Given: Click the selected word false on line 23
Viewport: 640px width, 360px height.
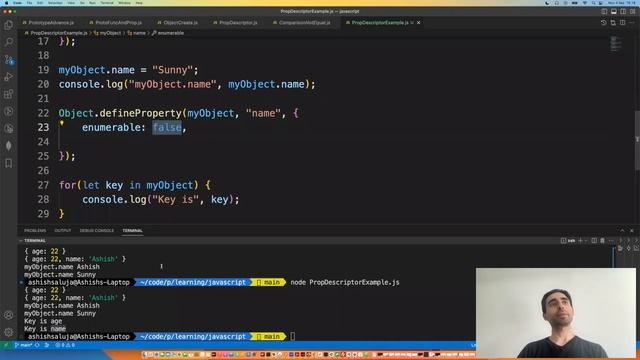Looking at the screenshot, I should click(167, 128).
